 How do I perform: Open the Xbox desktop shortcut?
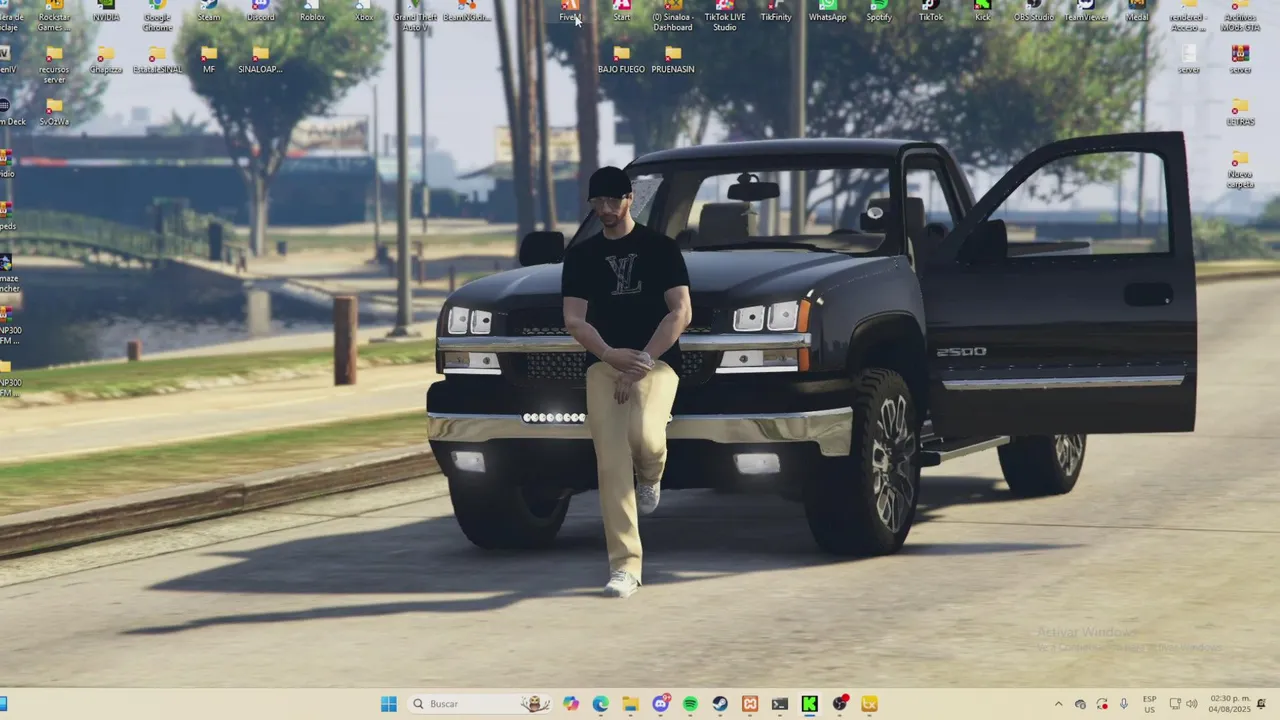364,12
